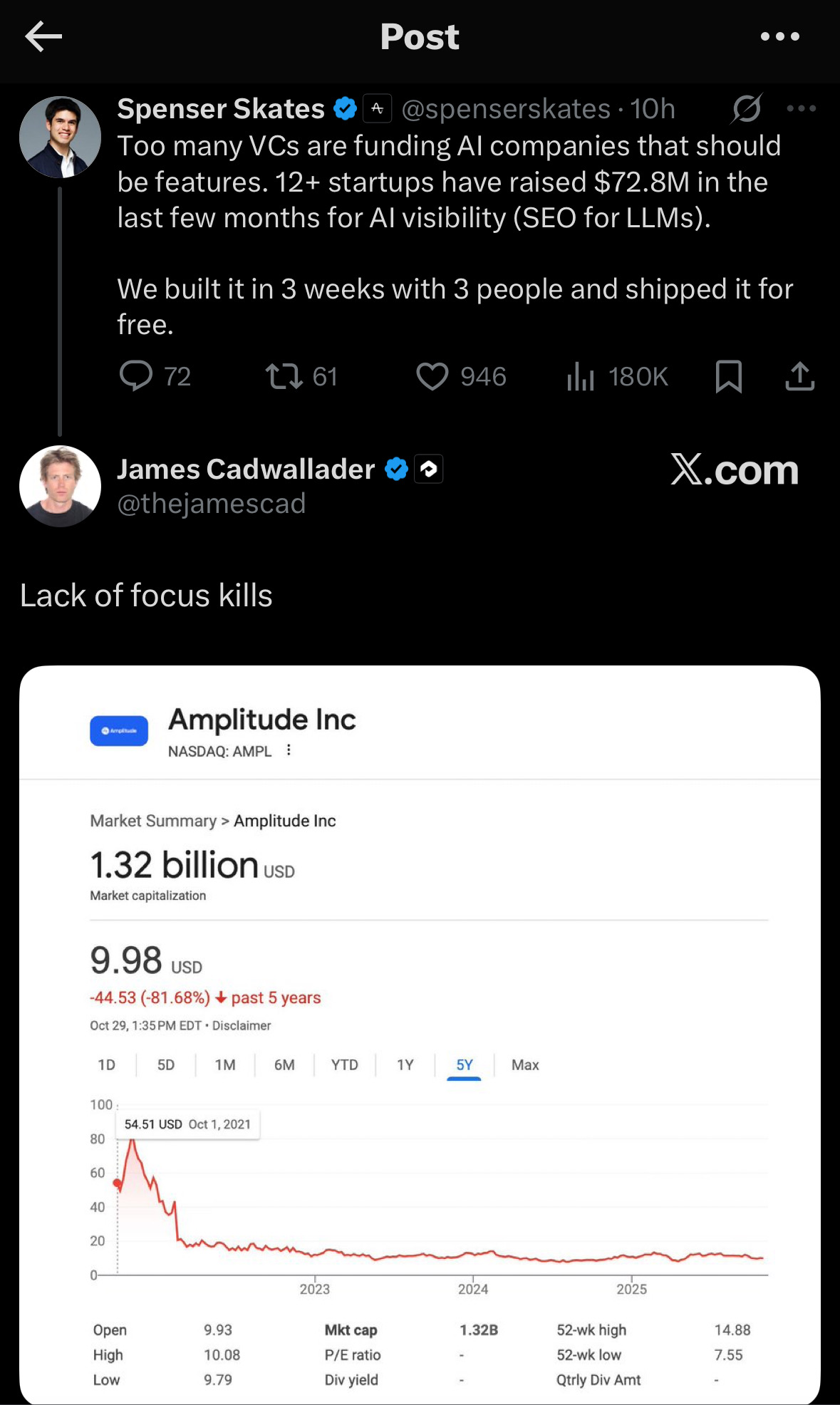Click the Grok icon beside the timestamp
Screen dimensions: 840x1405
747,109
